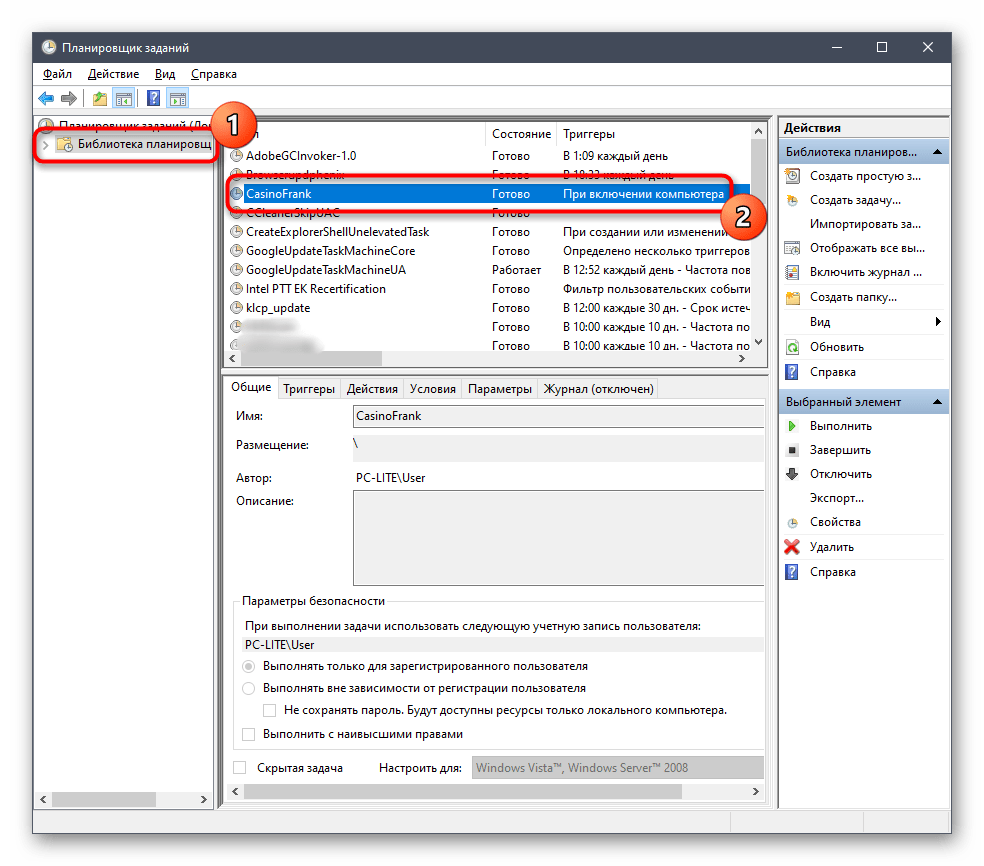Open the Справка menu in menu bar
Viewport: 984px width, 866px height.
click(214, 74)
